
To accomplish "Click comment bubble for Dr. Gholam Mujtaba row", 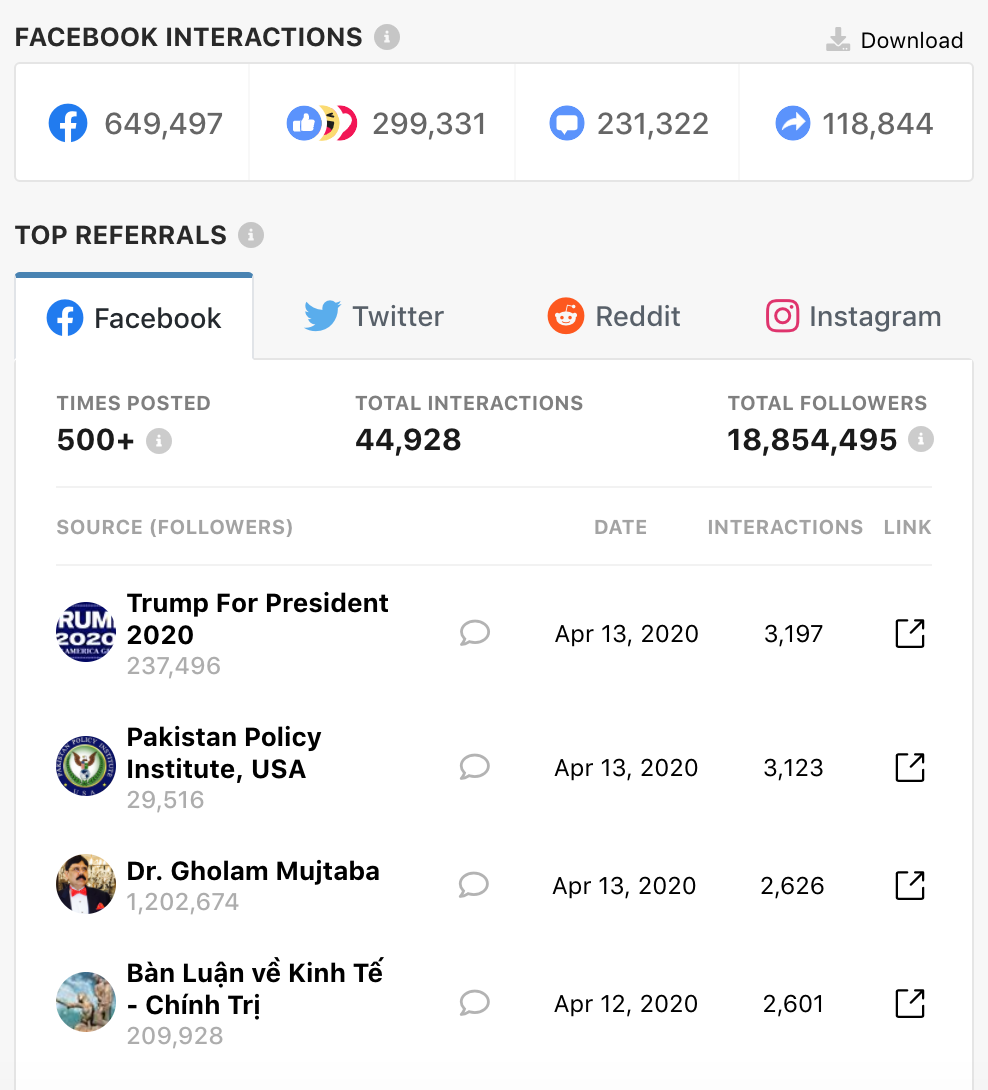I will 474,885.
